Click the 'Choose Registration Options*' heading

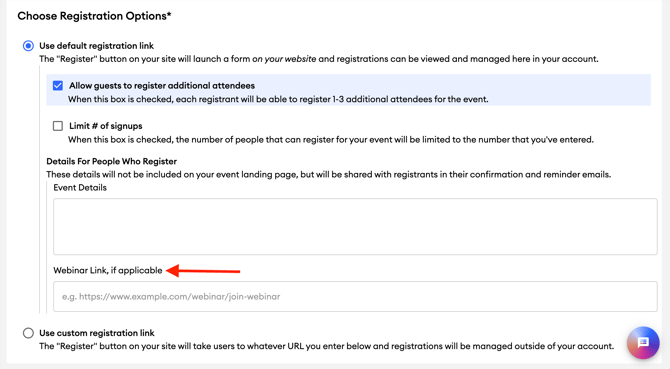click(94, 16)
